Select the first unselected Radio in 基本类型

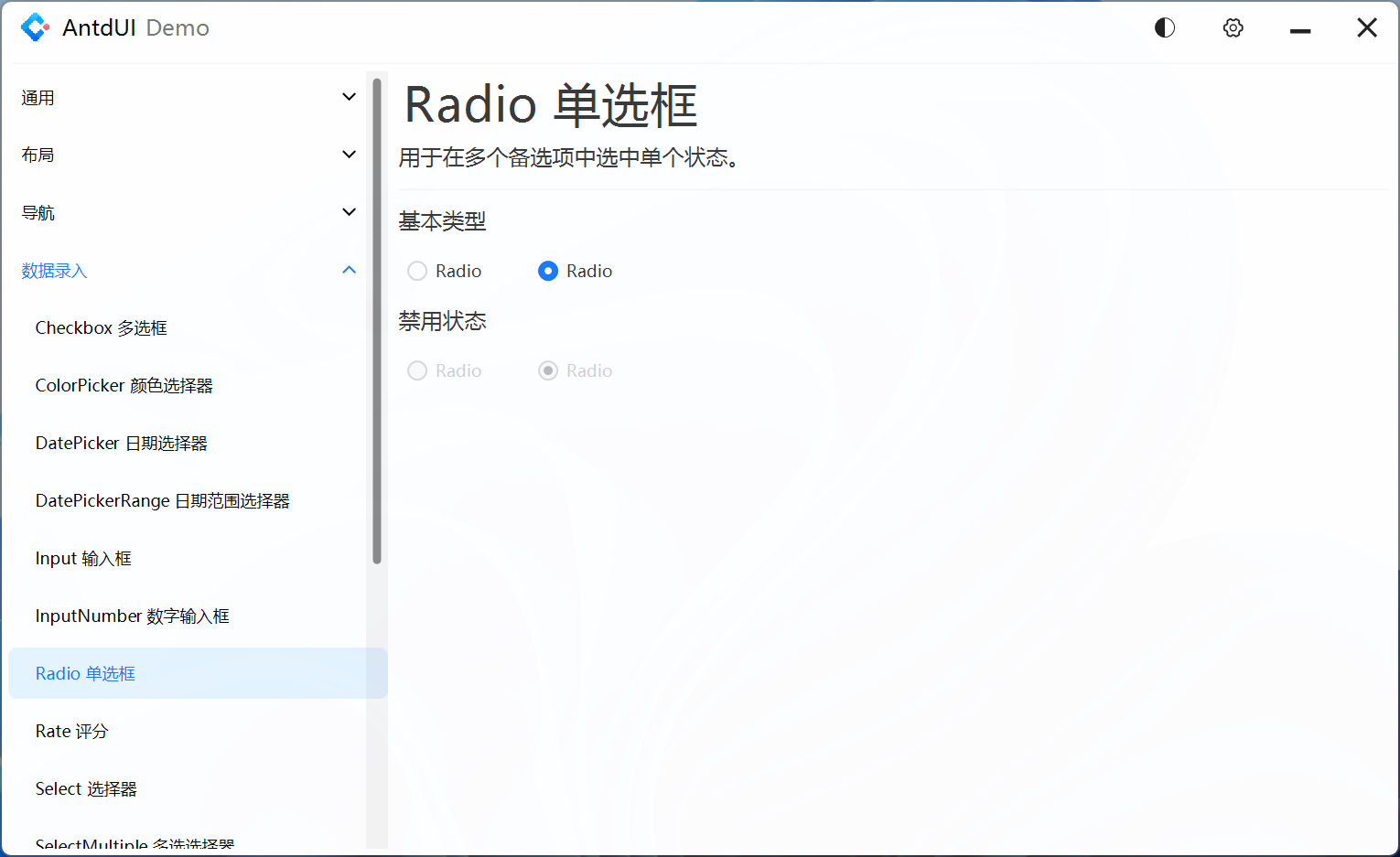coord(417,271)
